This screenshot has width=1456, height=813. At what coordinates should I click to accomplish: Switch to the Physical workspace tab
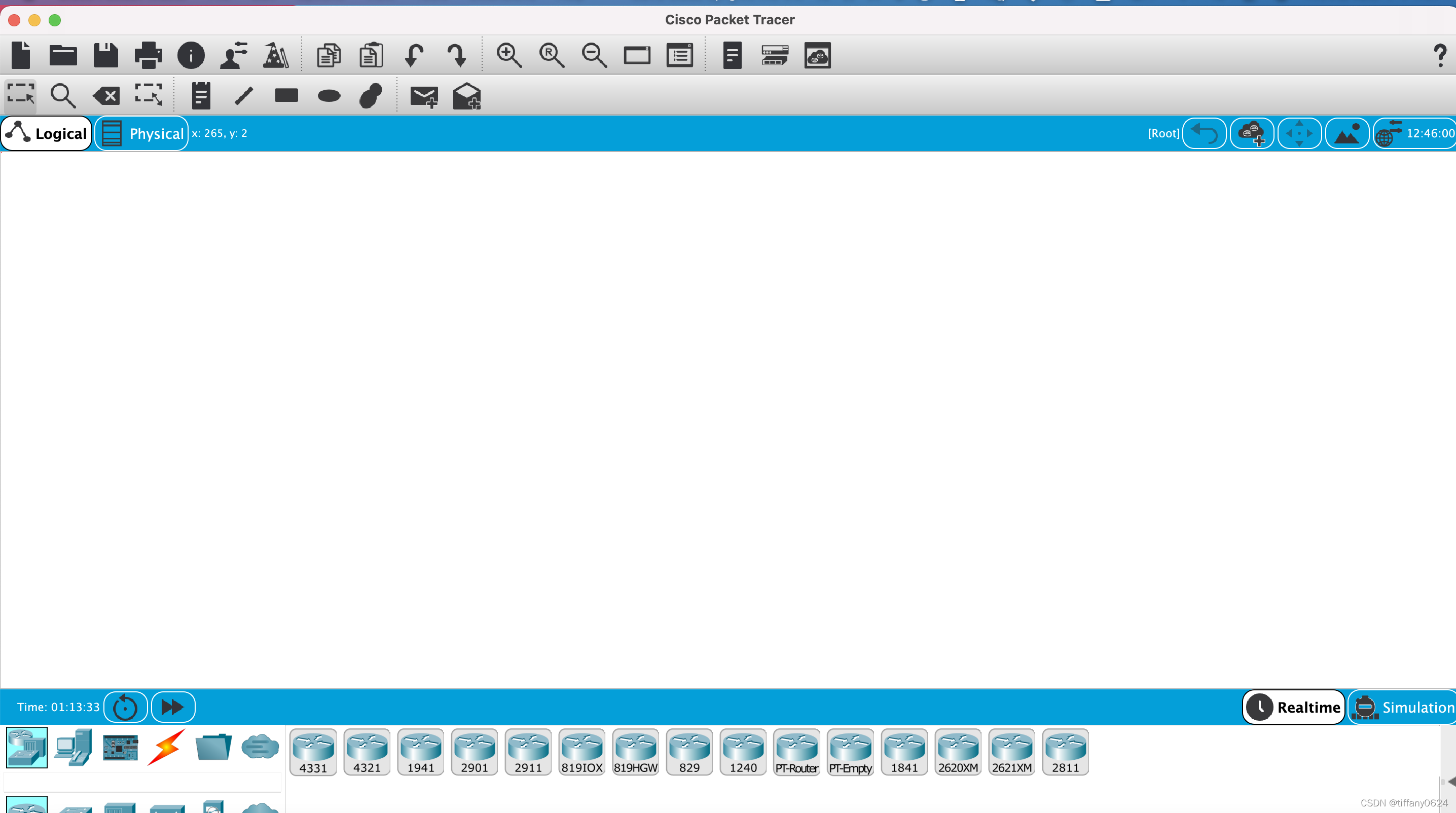click(142, 133)
